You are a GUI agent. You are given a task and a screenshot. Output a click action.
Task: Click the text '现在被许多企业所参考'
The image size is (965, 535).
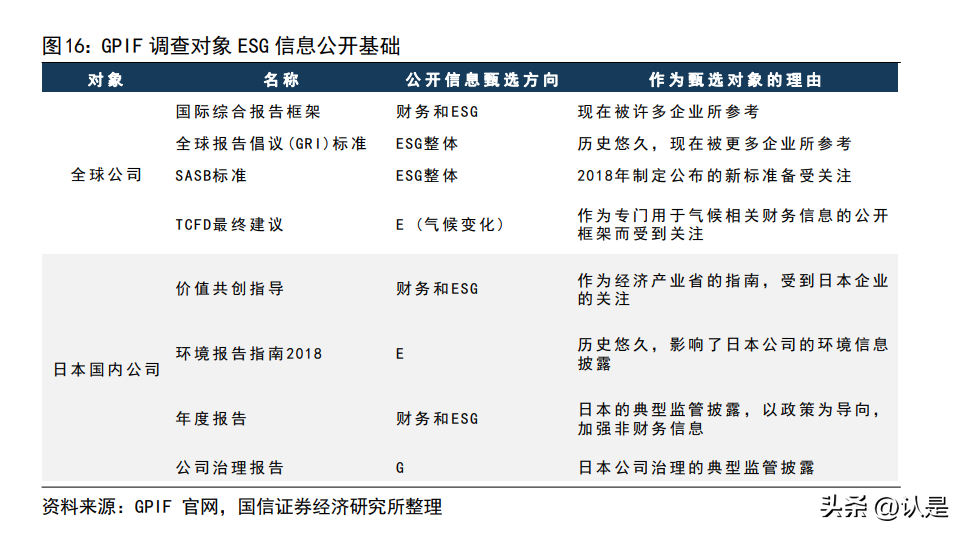coord(668,111)
